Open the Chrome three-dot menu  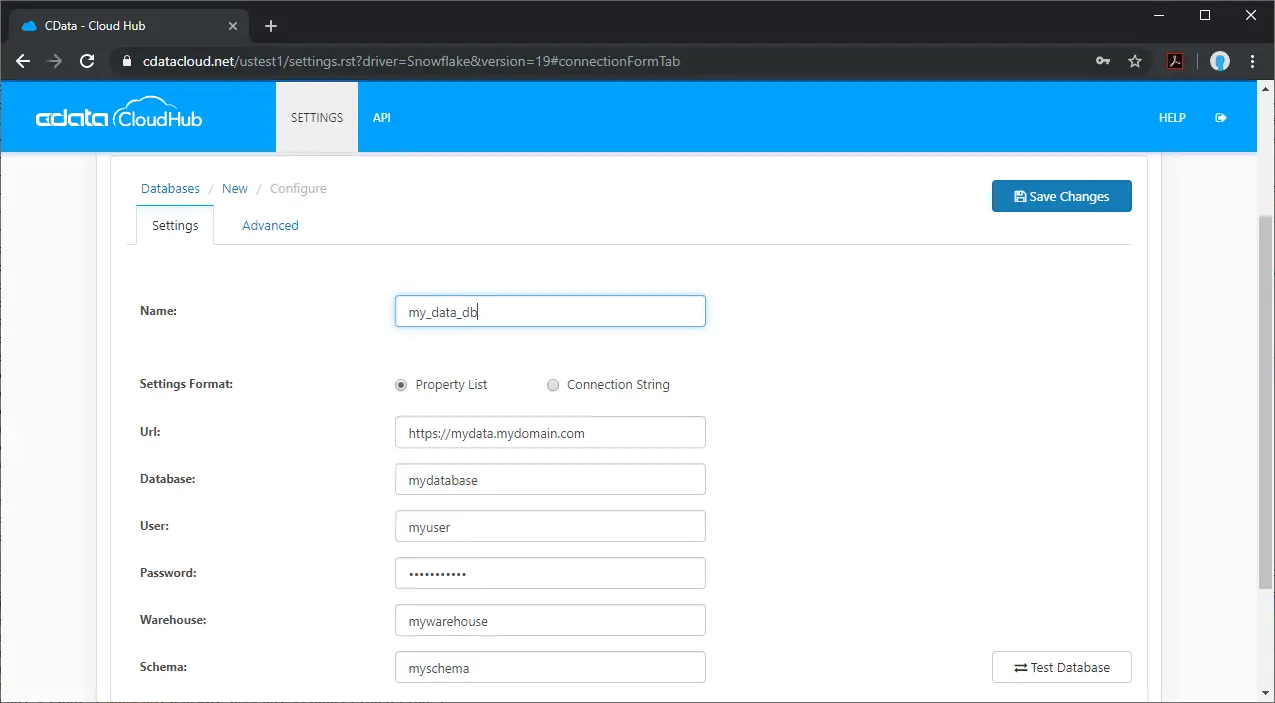[1253, 61]
